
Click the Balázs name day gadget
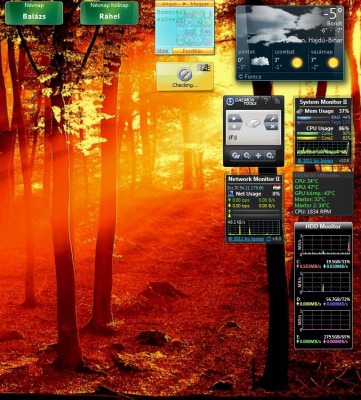pos(34,13)
